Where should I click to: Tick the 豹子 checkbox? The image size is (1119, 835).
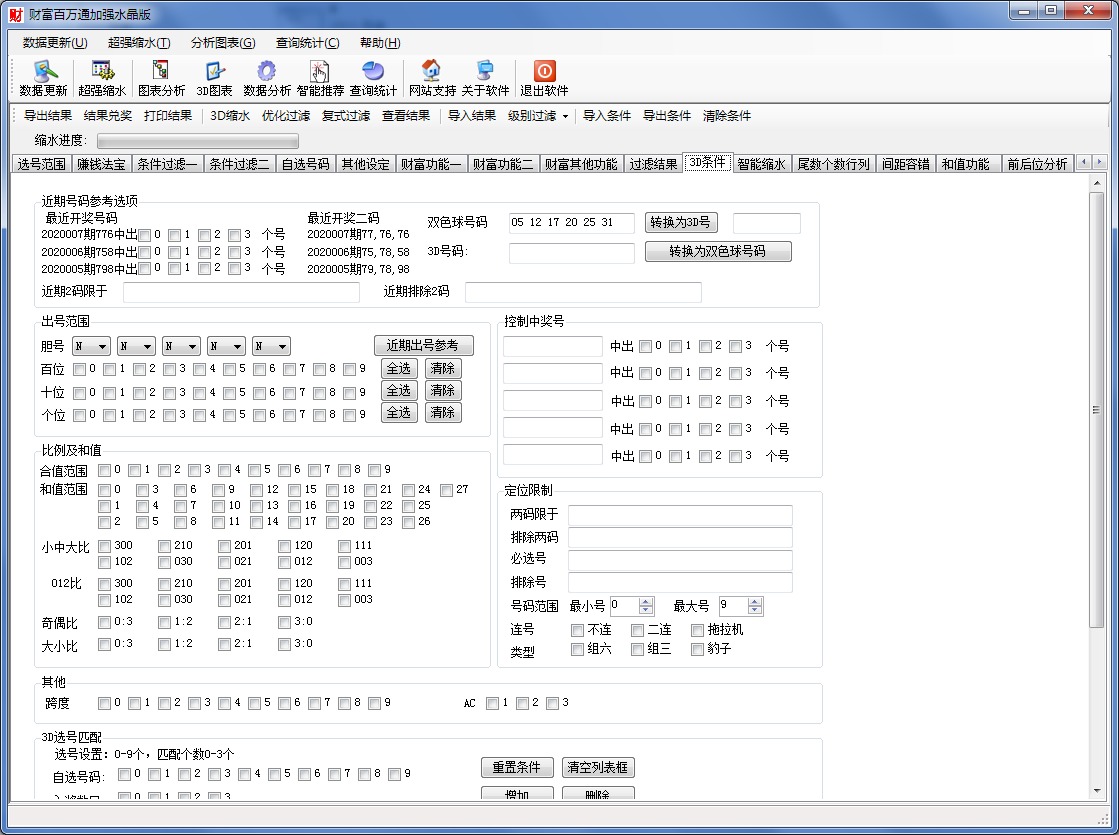698,650
